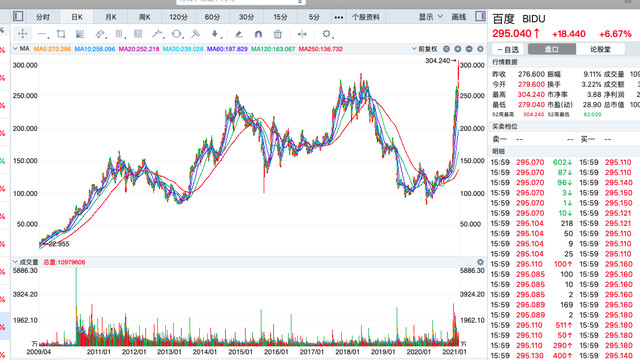Choose the fan lines drawing tool
The image size is (640, 360).
click(x=80, y=34)
